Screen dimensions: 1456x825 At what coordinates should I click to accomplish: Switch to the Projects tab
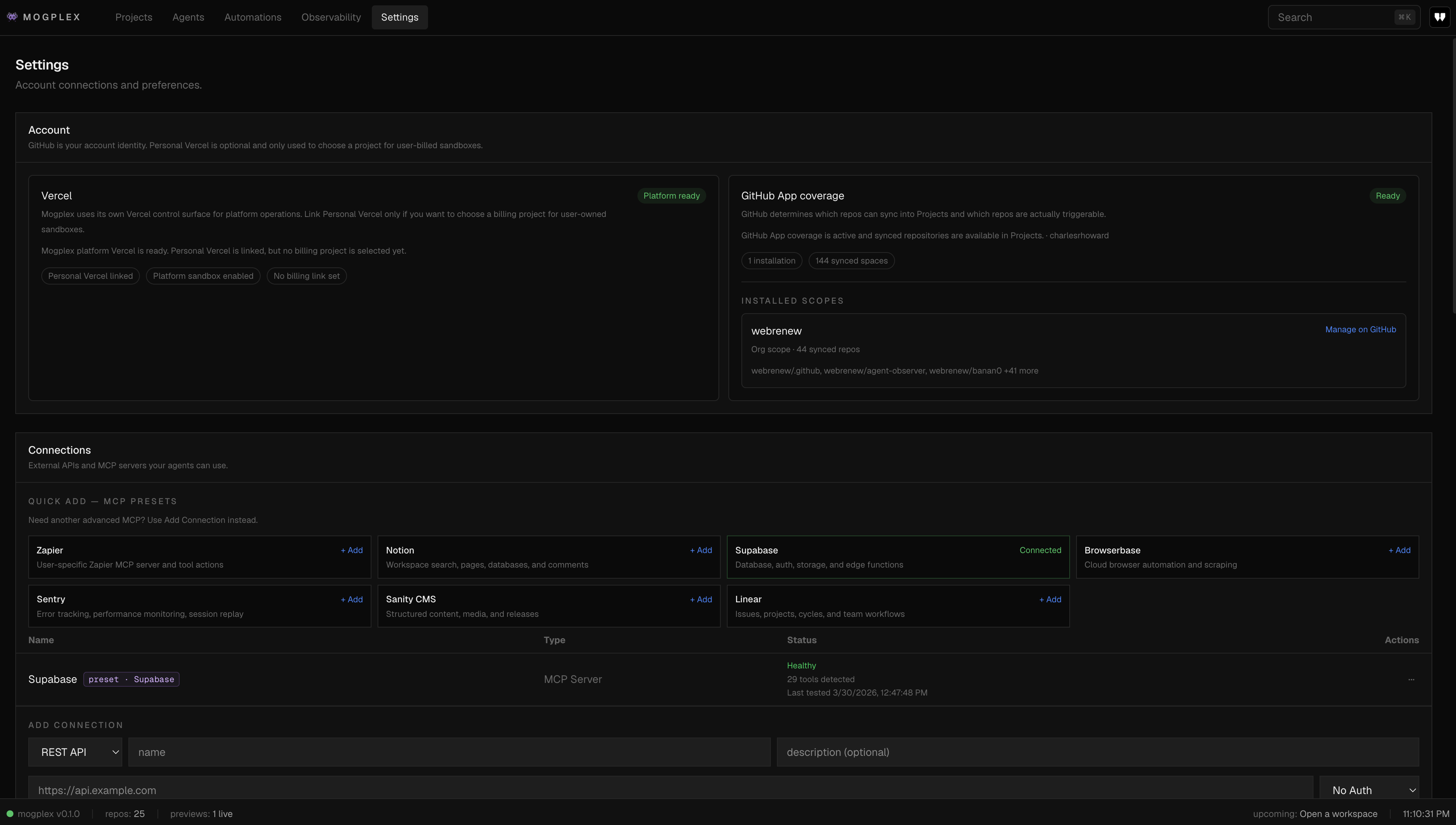pyautogui.click(x=133, y=17)
